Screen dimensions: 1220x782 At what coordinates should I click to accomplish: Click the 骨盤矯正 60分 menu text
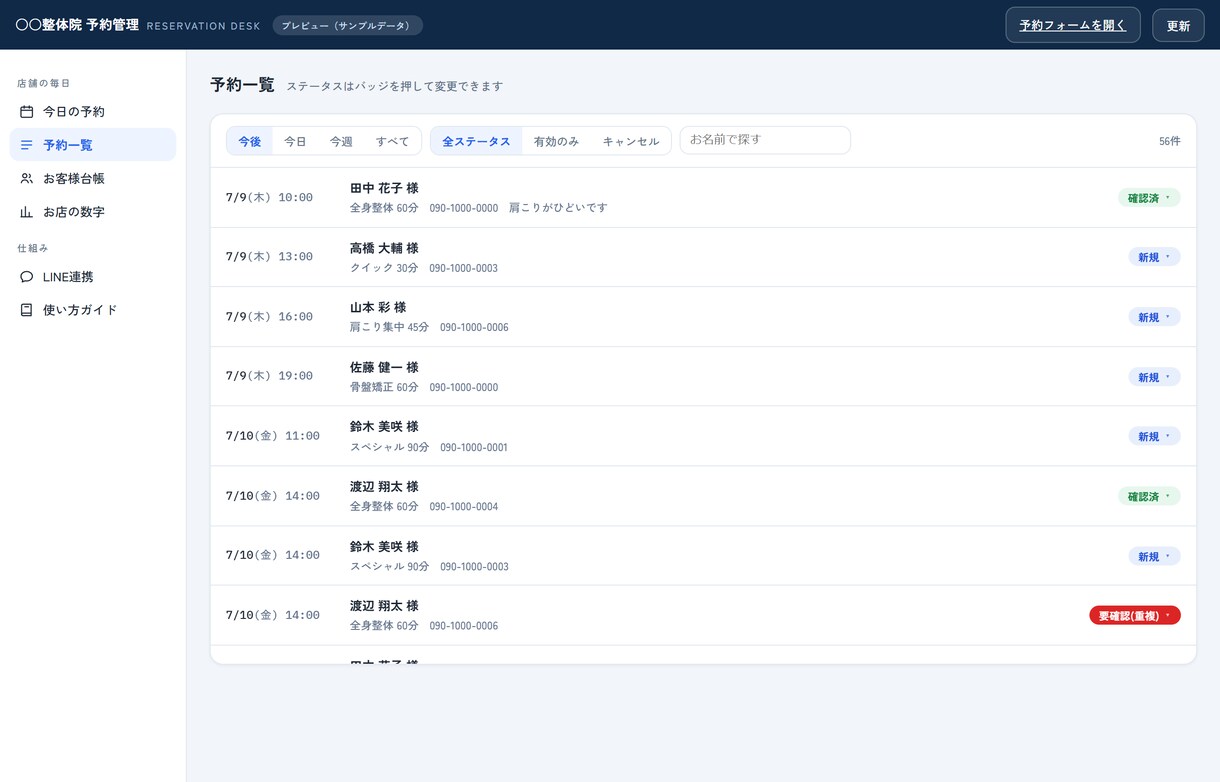point(384,387)
